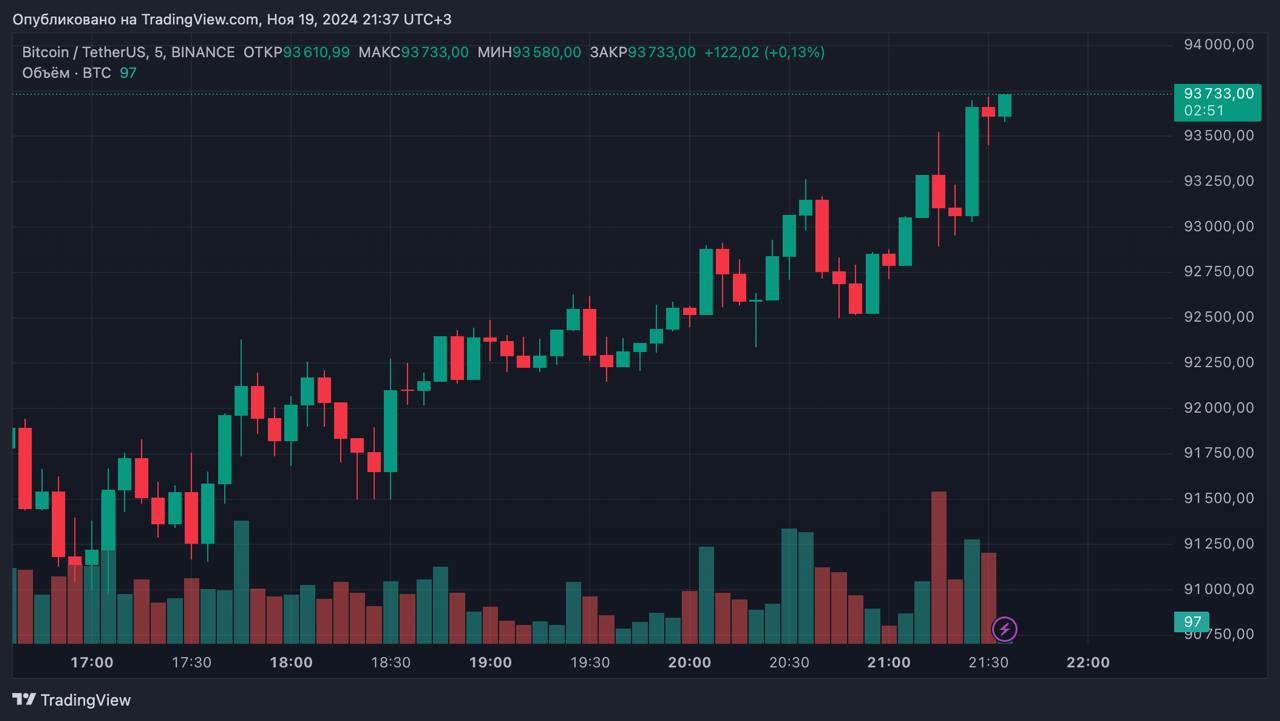Click the current price label 93 733,00
Image resolution: width=1280 pixels, height=721 pixels.
[x=1218, y=93]
